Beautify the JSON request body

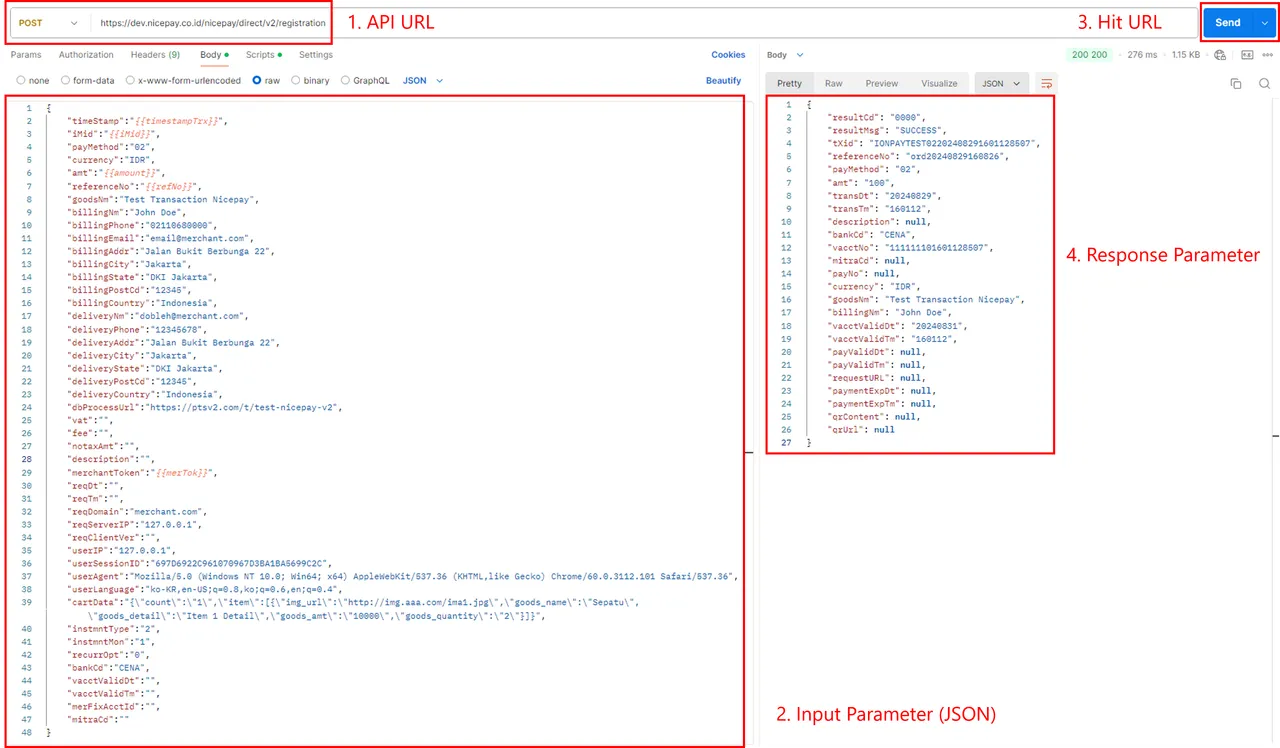723,80
